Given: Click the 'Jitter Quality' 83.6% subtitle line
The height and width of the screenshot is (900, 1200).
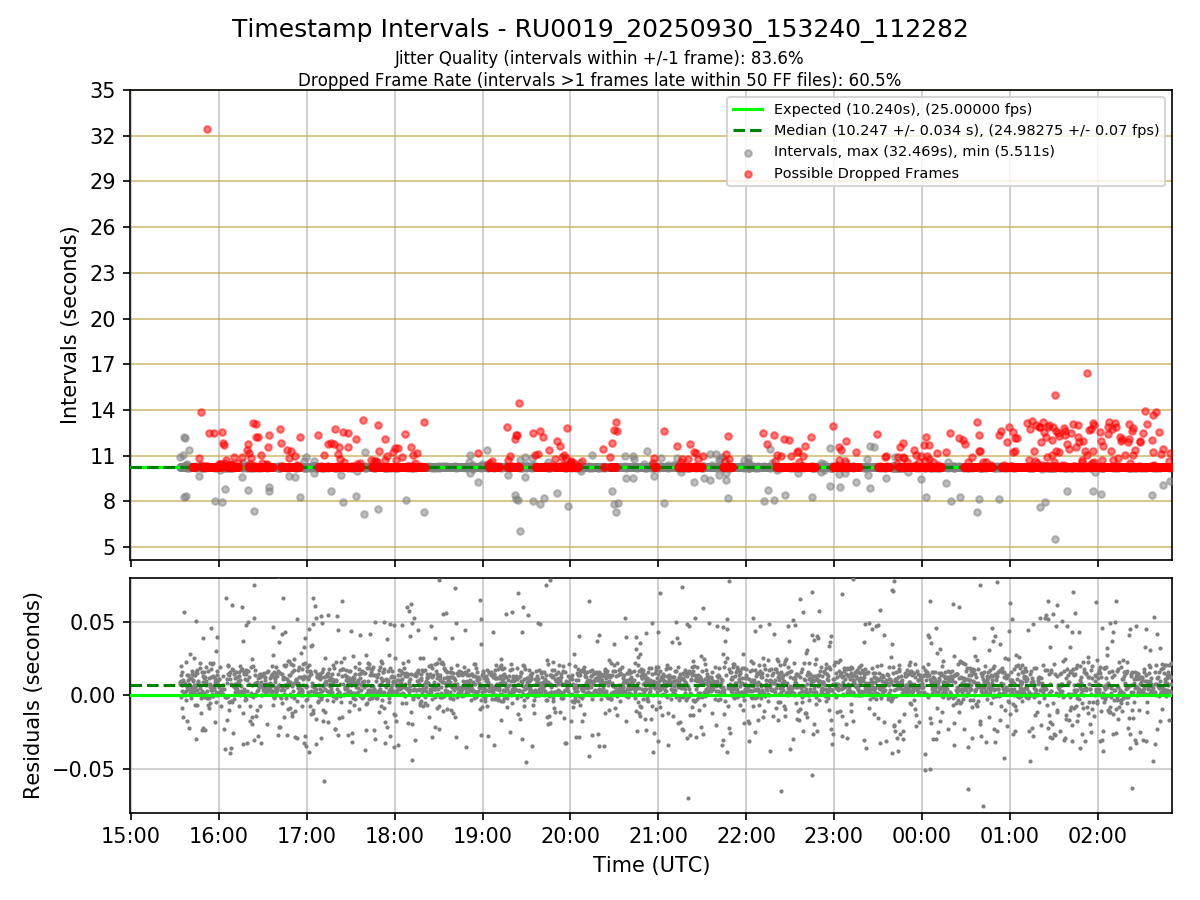Looking at the screenshot, I should tap(600, 58).
